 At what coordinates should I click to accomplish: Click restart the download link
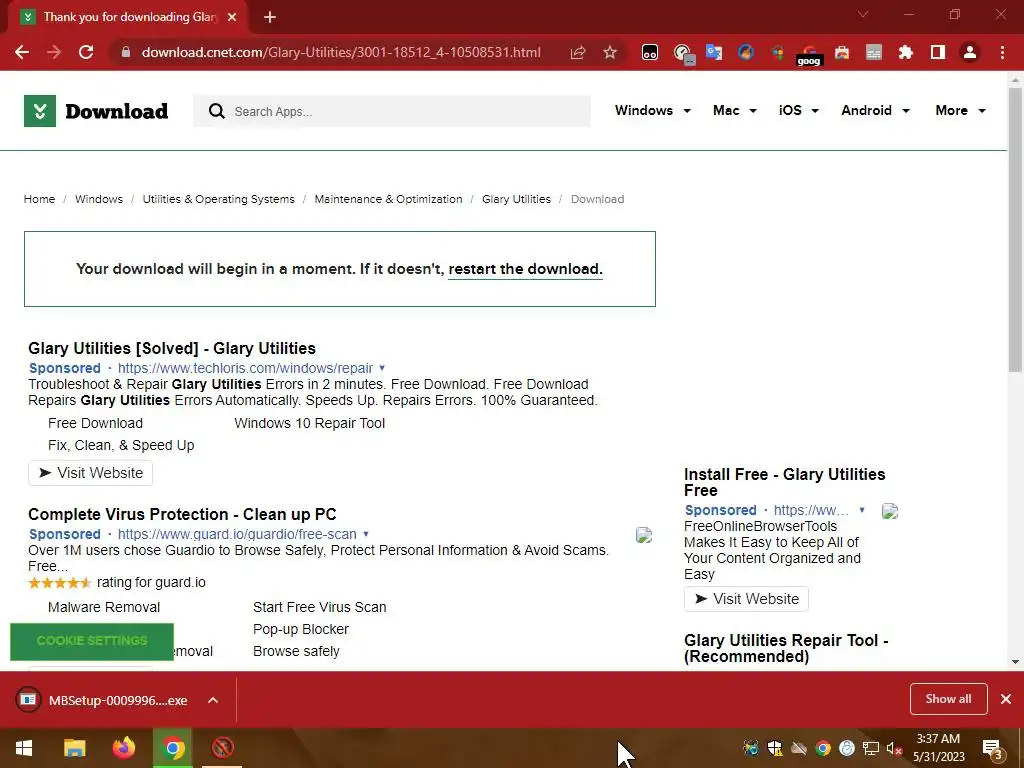(x=525, y=269)
